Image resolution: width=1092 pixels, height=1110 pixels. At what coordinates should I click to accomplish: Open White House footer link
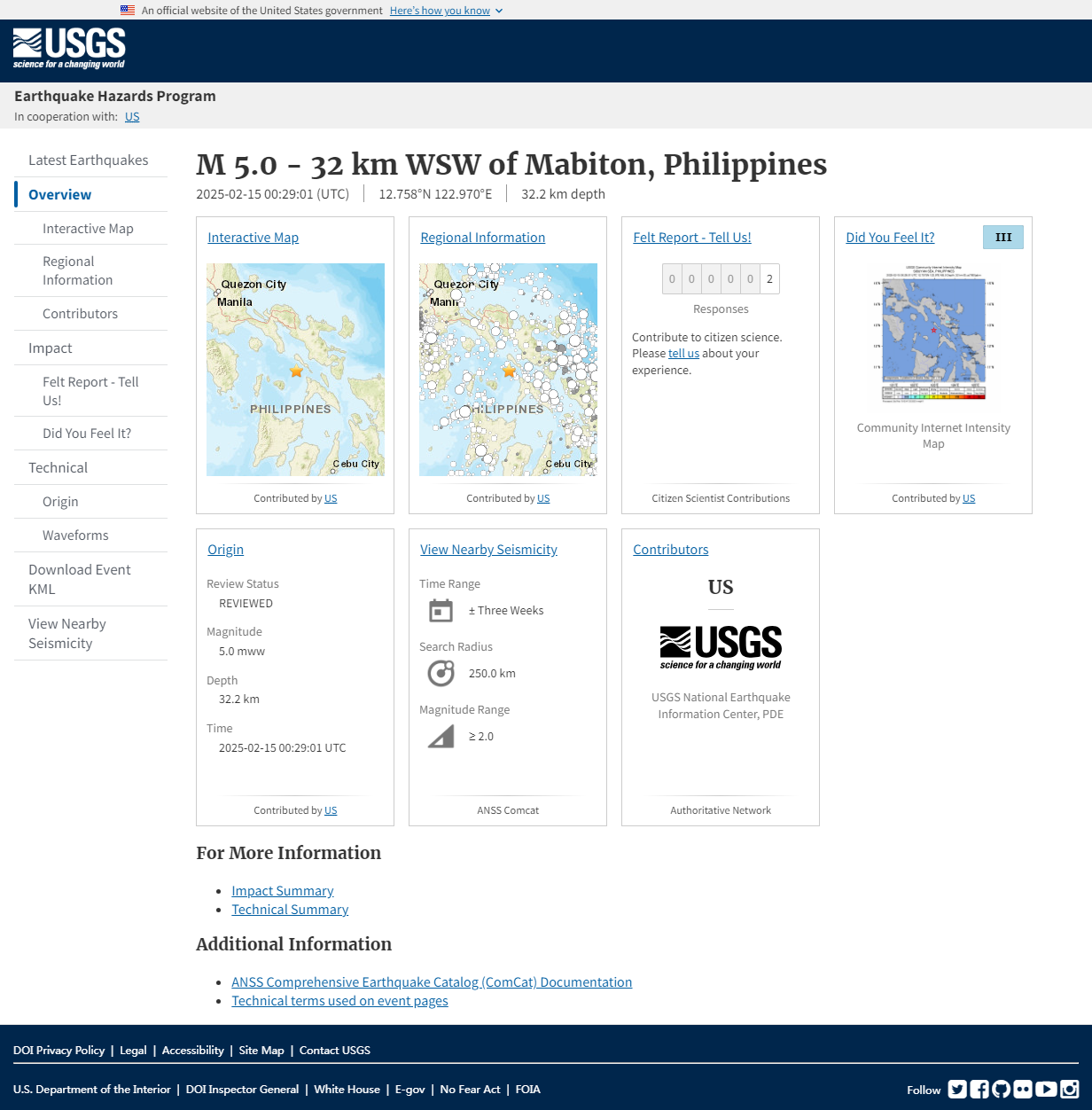pyautogui.click(x=347, y=1090)
